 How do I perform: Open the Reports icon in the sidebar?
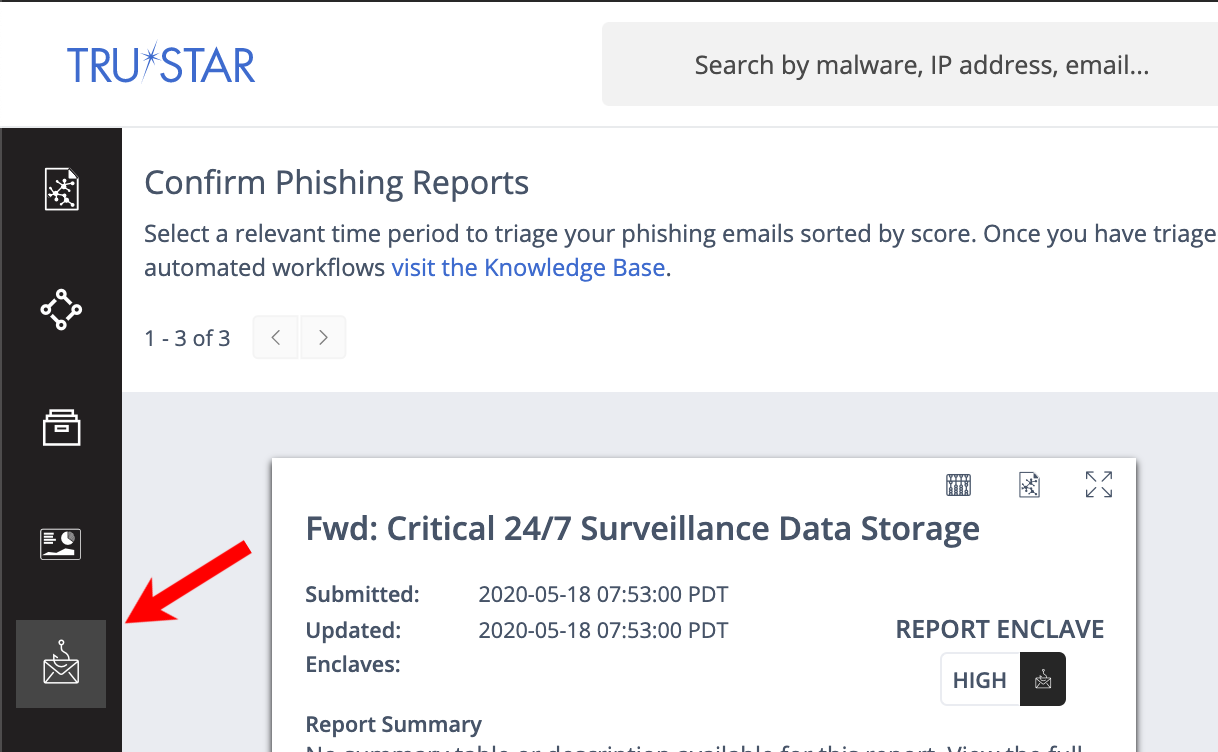61,188
